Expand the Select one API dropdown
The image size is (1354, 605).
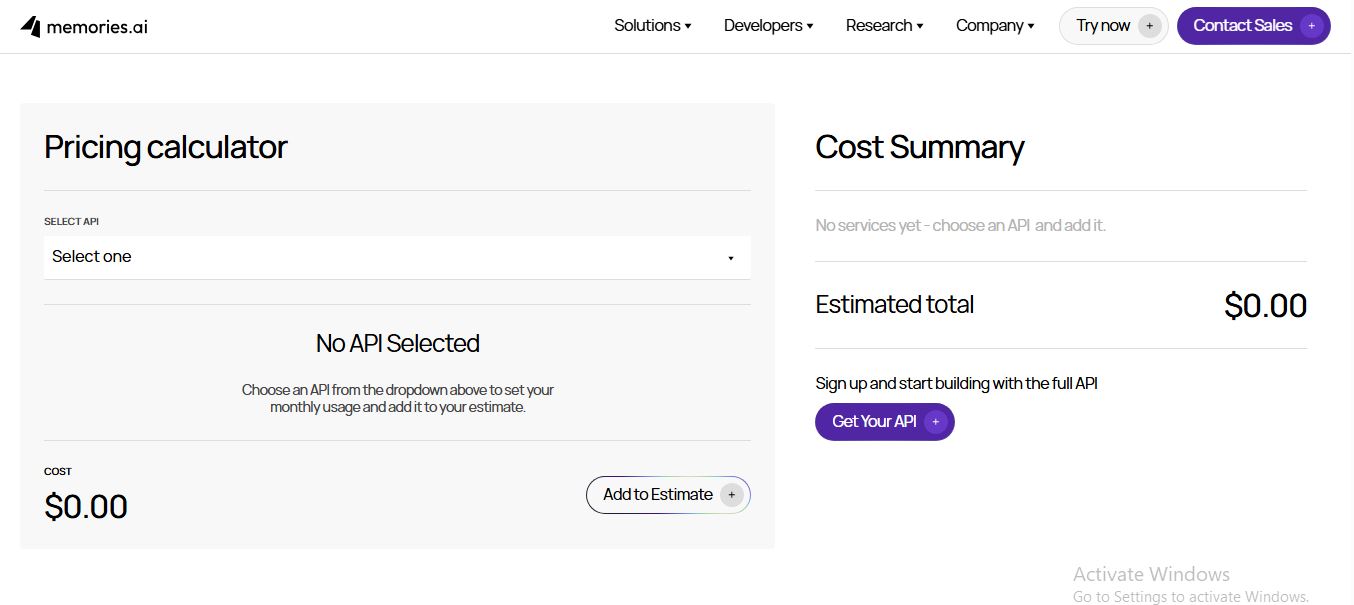[x=397, y=257]
